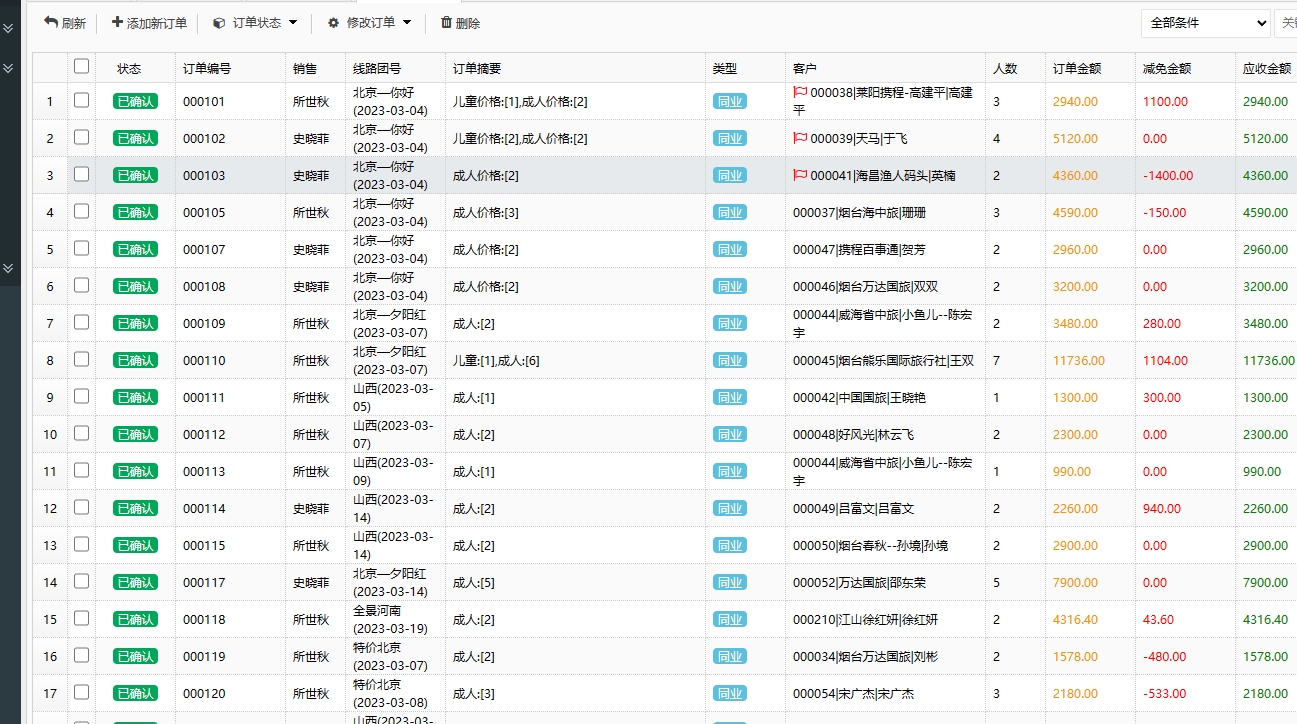Click the 同业 tag in order 000102 row
The height and width of the screenshot is (724, 1297).
[x=730, y=138]
